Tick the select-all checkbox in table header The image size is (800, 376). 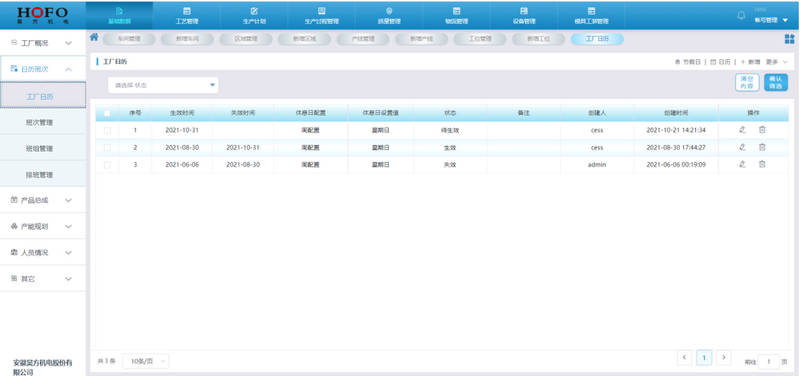tap(107, 113)
